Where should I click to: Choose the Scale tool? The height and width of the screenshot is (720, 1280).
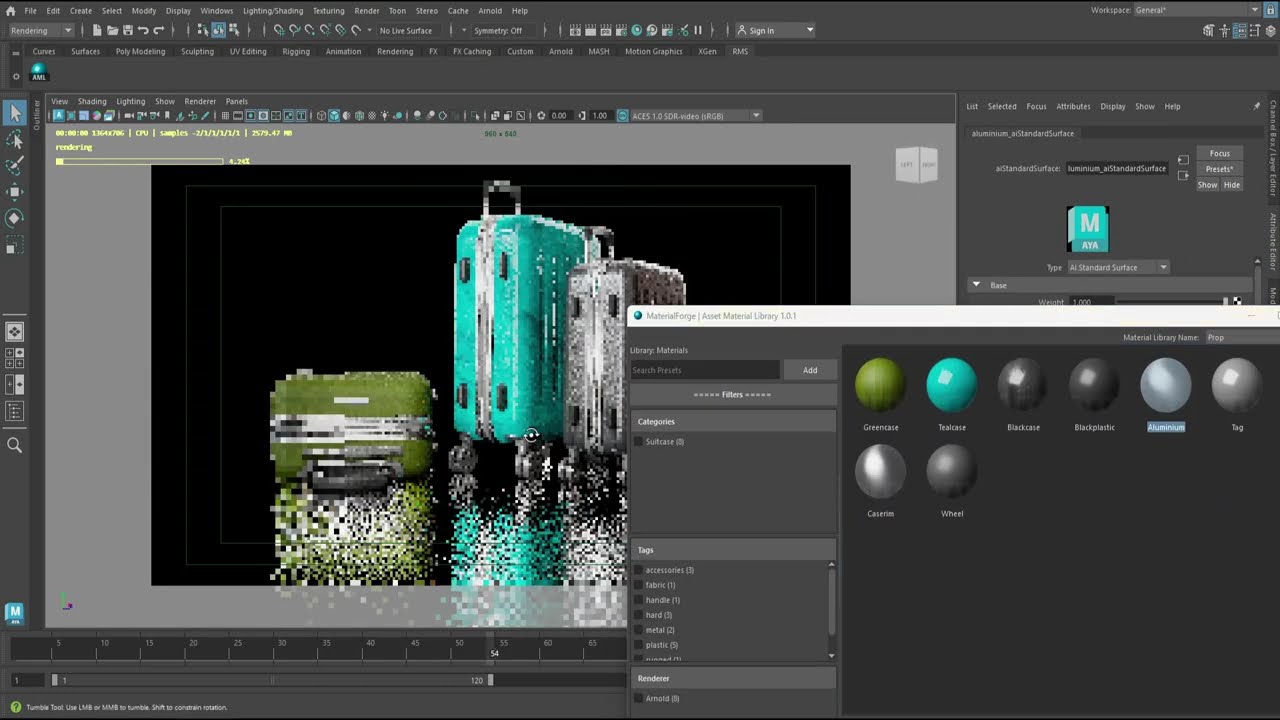pos(14,245)
